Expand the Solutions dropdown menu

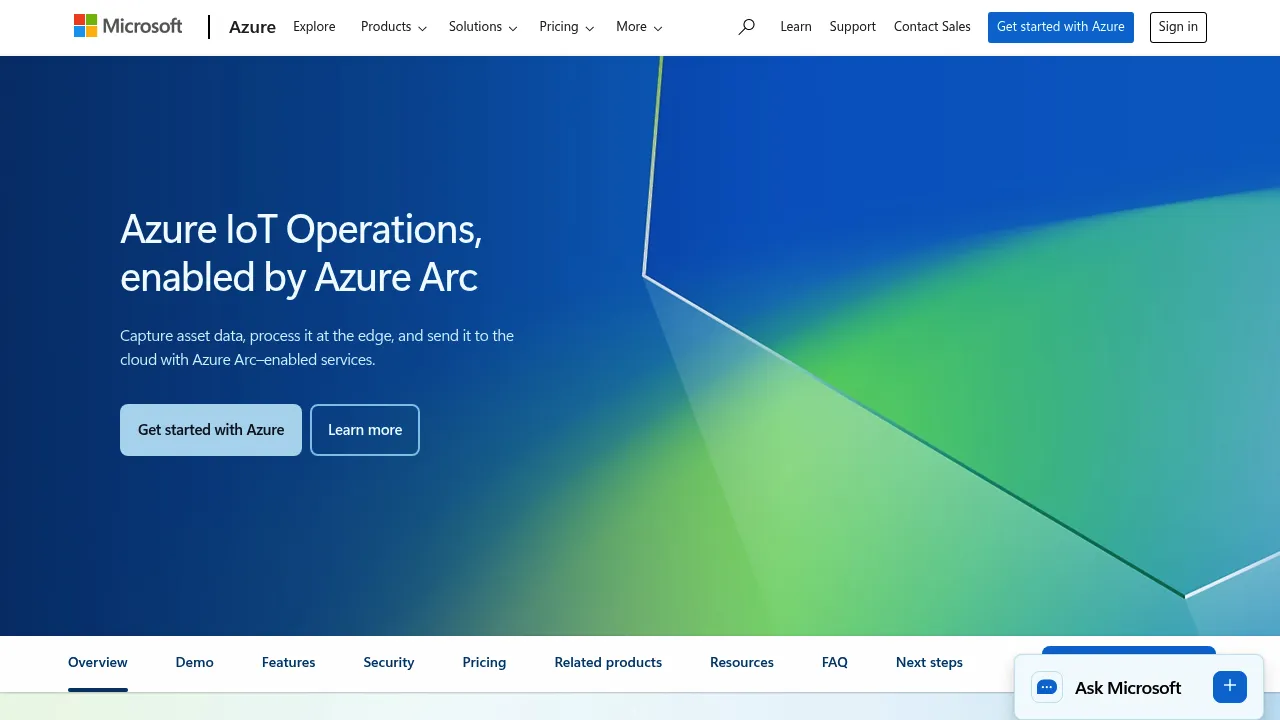pos(483,27)
